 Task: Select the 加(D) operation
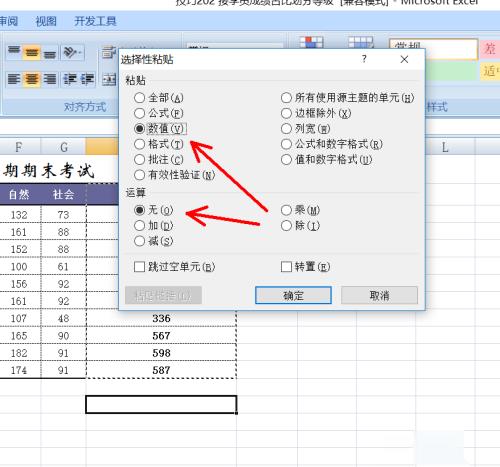click(153, 226)
